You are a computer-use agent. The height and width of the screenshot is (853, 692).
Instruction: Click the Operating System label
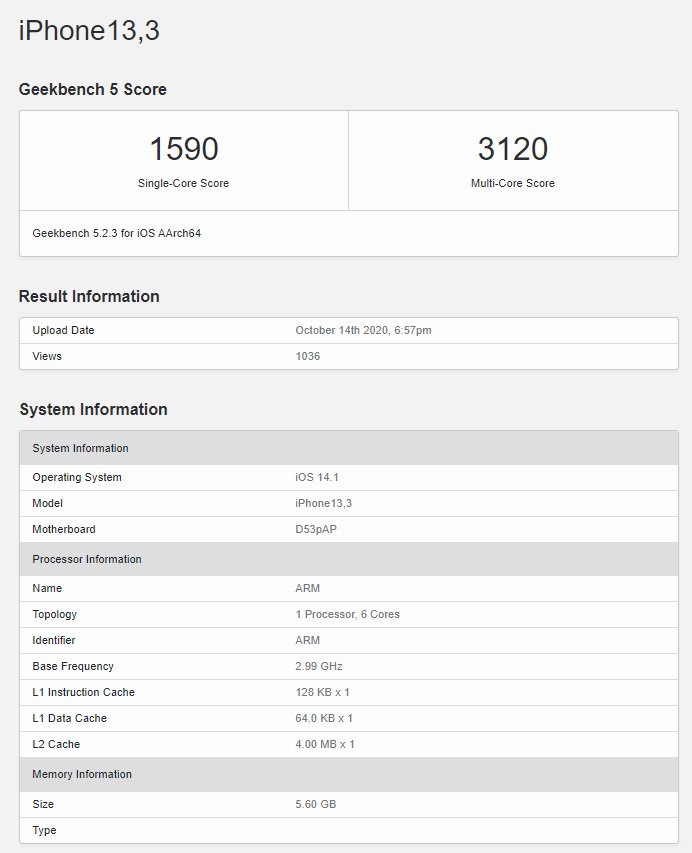point(77,477)
